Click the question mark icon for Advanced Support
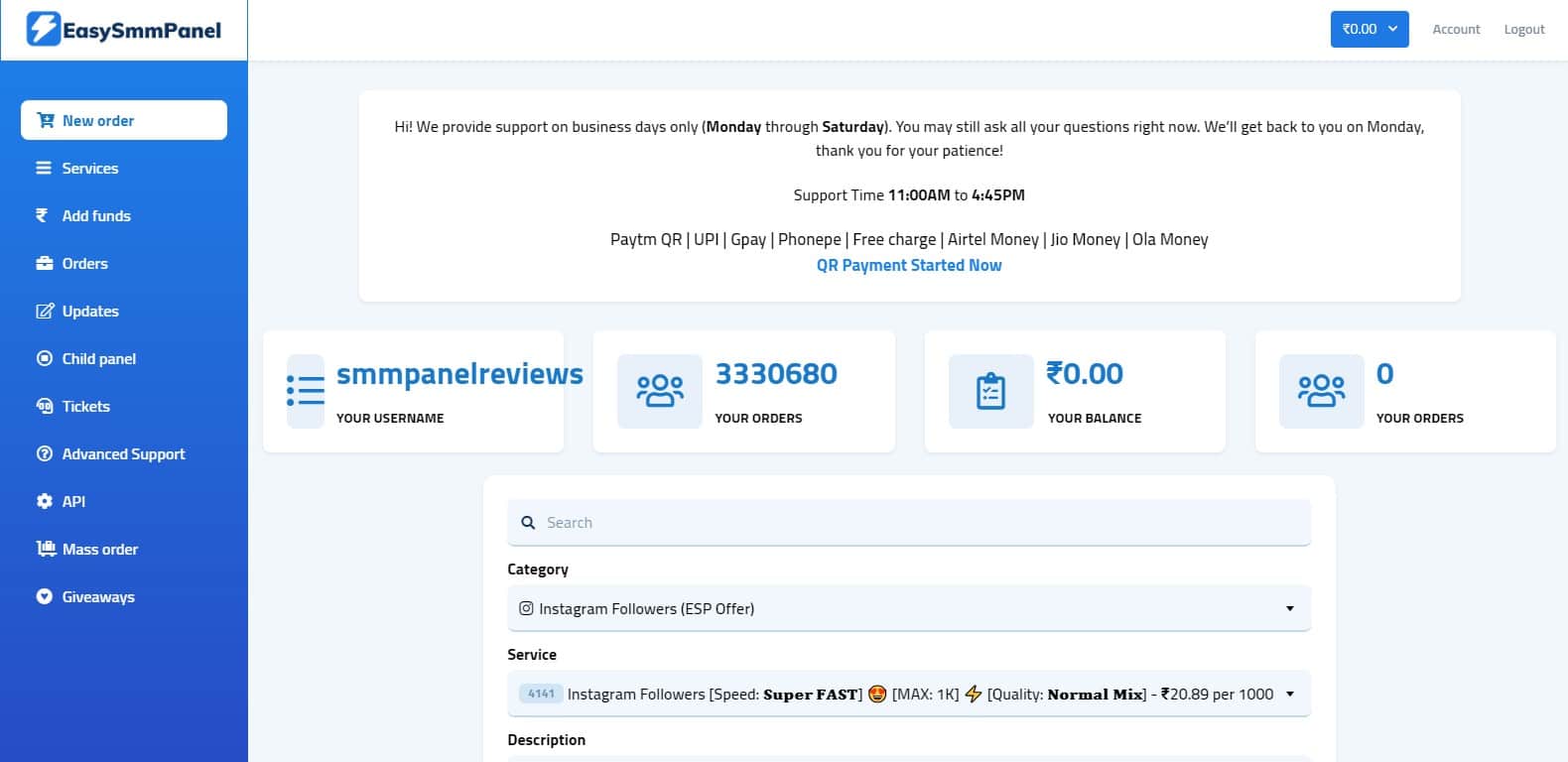 [44, 453]
